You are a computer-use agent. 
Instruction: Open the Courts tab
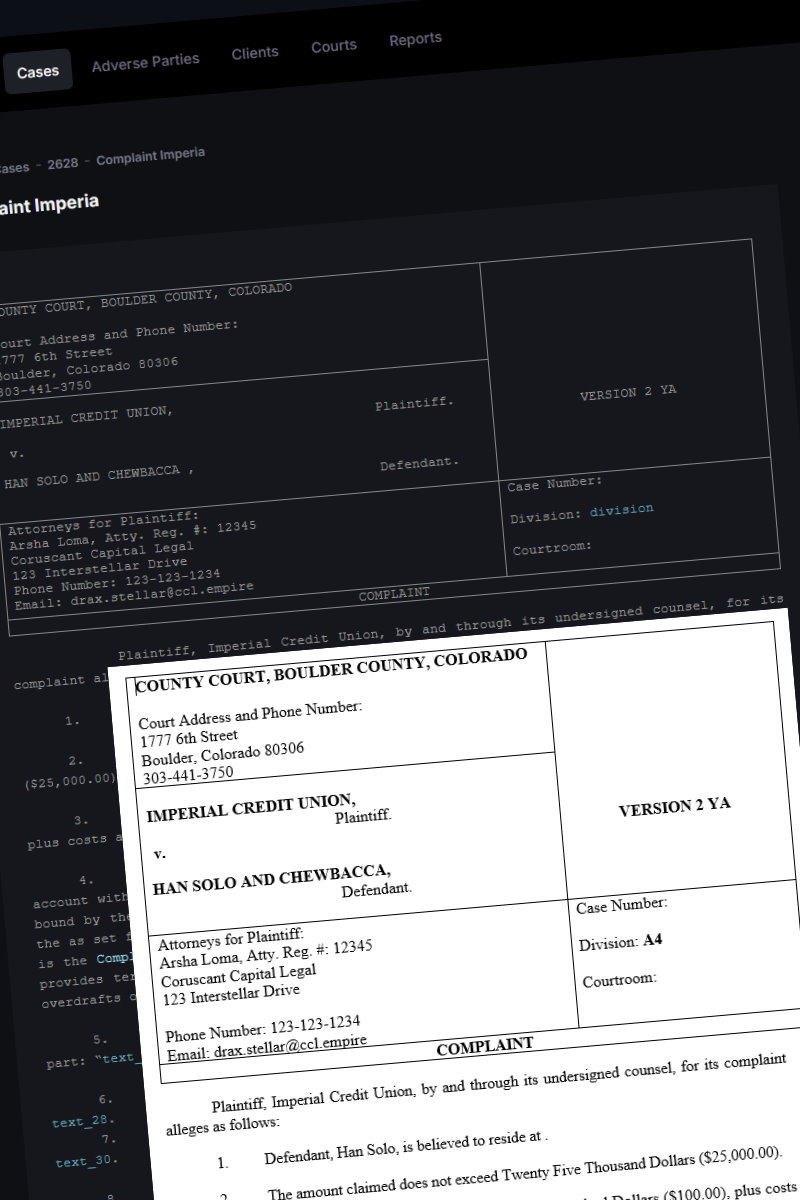click(x=334, y=46)
